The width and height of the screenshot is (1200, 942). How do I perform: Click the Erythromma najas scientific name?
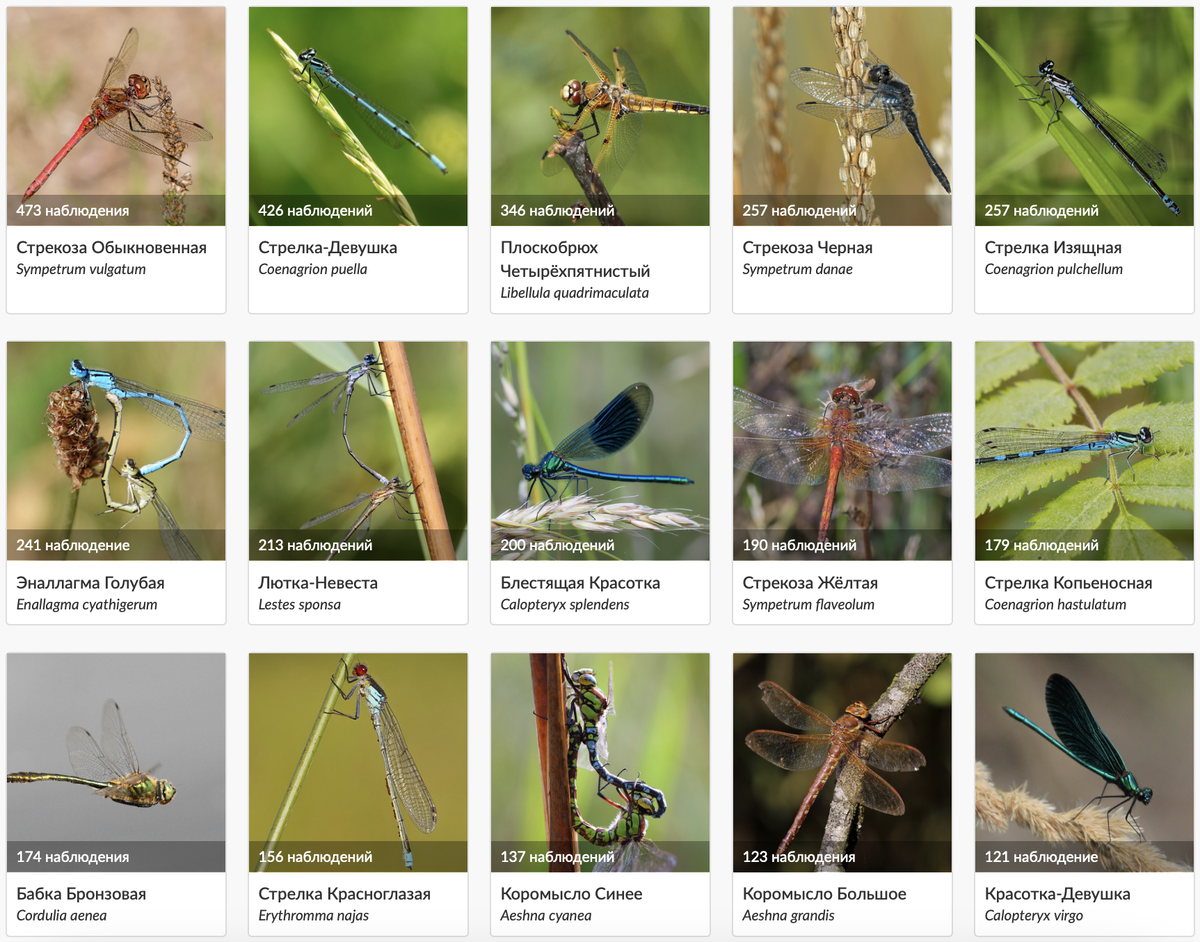coord(313,915)
